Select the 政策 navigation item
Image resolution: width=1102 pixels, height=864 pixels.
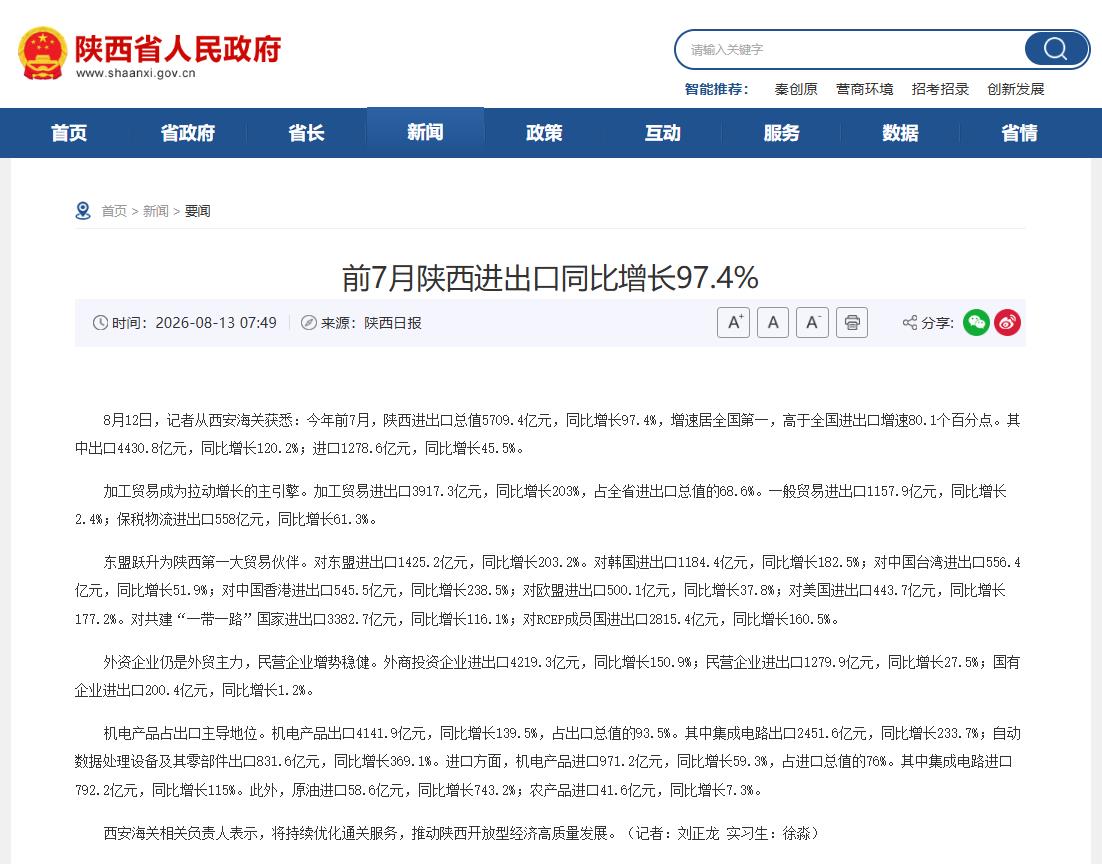pyautogui.click(x=544, y=133)
